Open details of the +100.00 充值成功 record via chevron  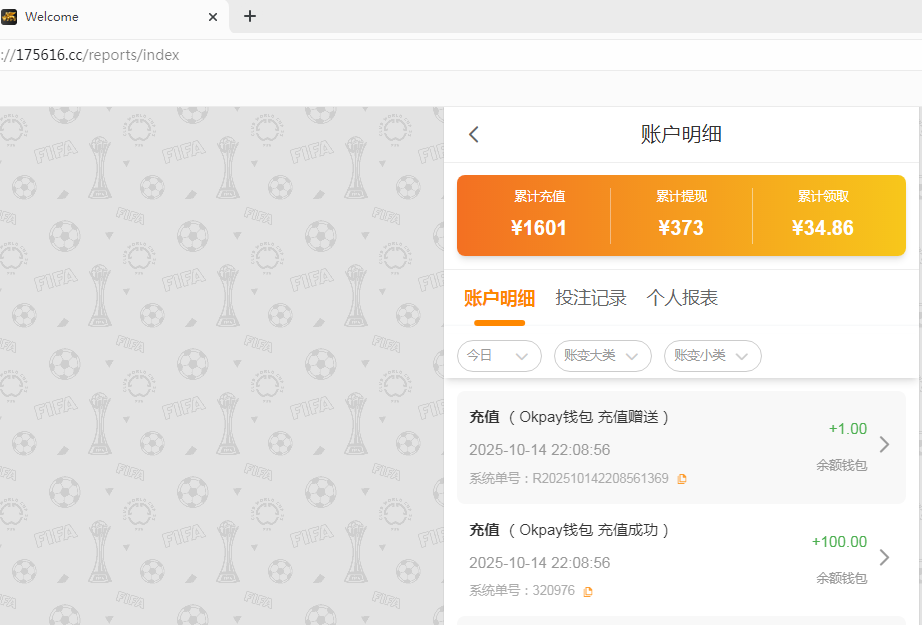click(x=884, y=557)
